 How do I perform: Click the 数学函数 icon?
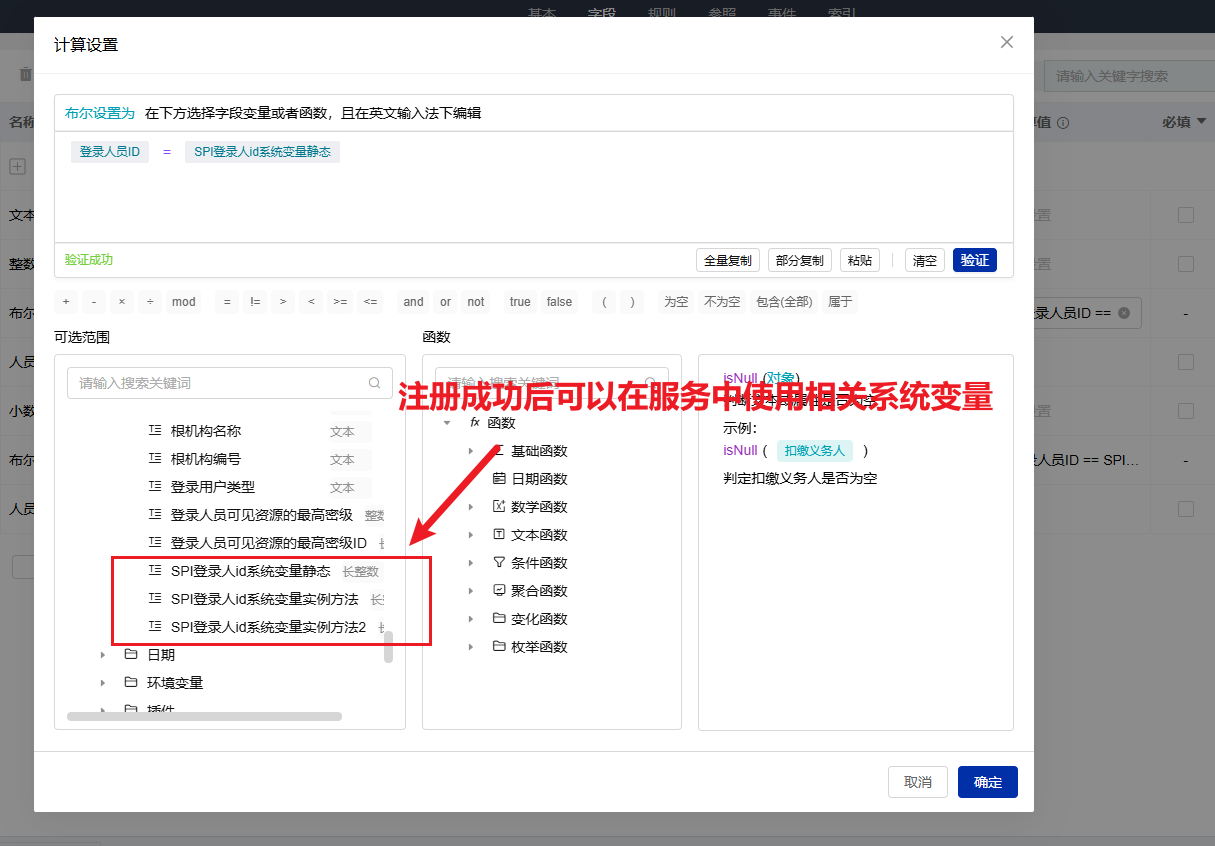pos(499,507)
